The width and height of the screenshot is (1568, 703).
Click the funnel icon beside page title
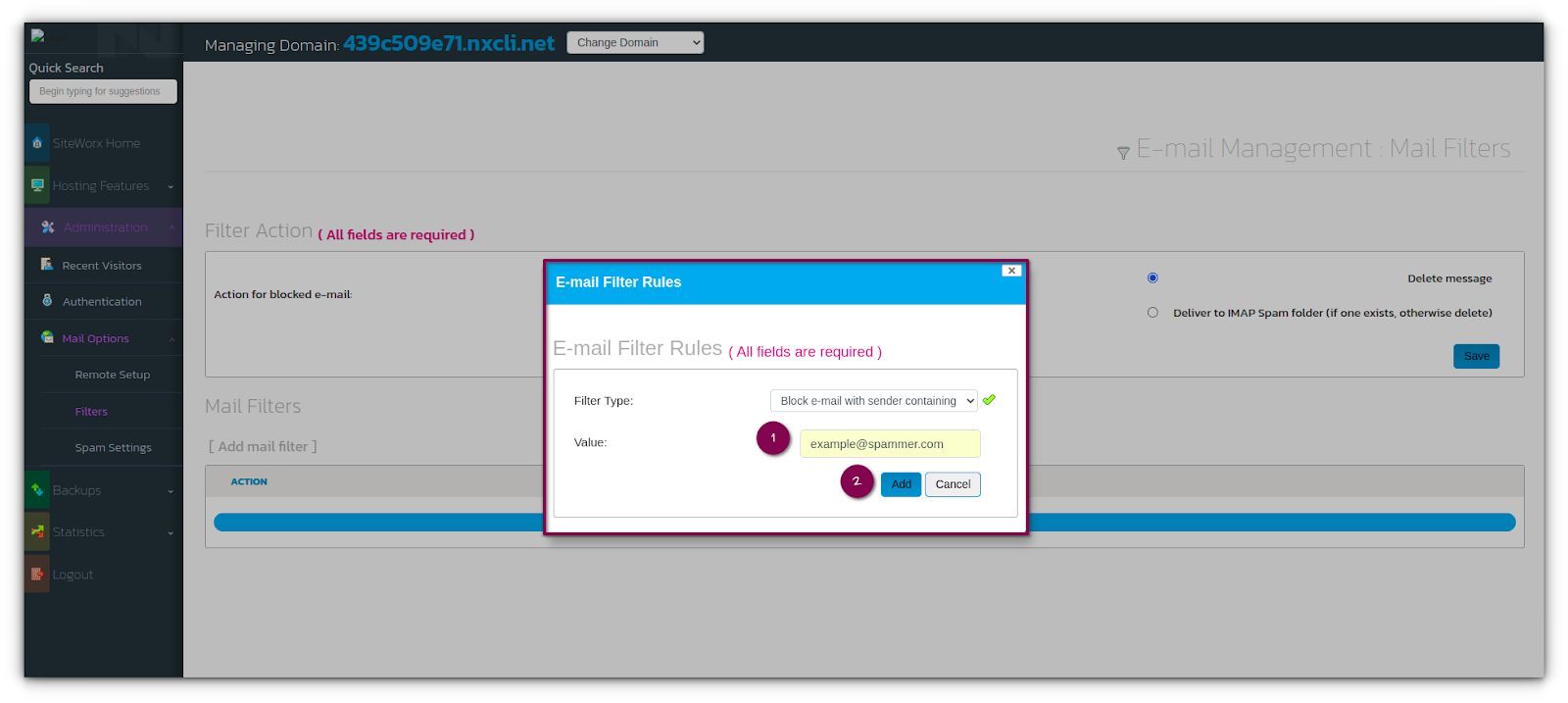tap(1123, 153)
